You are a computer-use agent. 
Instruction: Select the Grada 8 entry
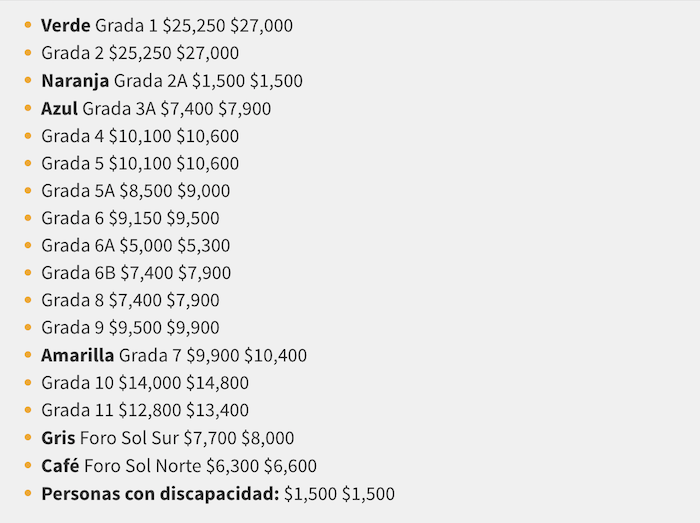(130, 300)
